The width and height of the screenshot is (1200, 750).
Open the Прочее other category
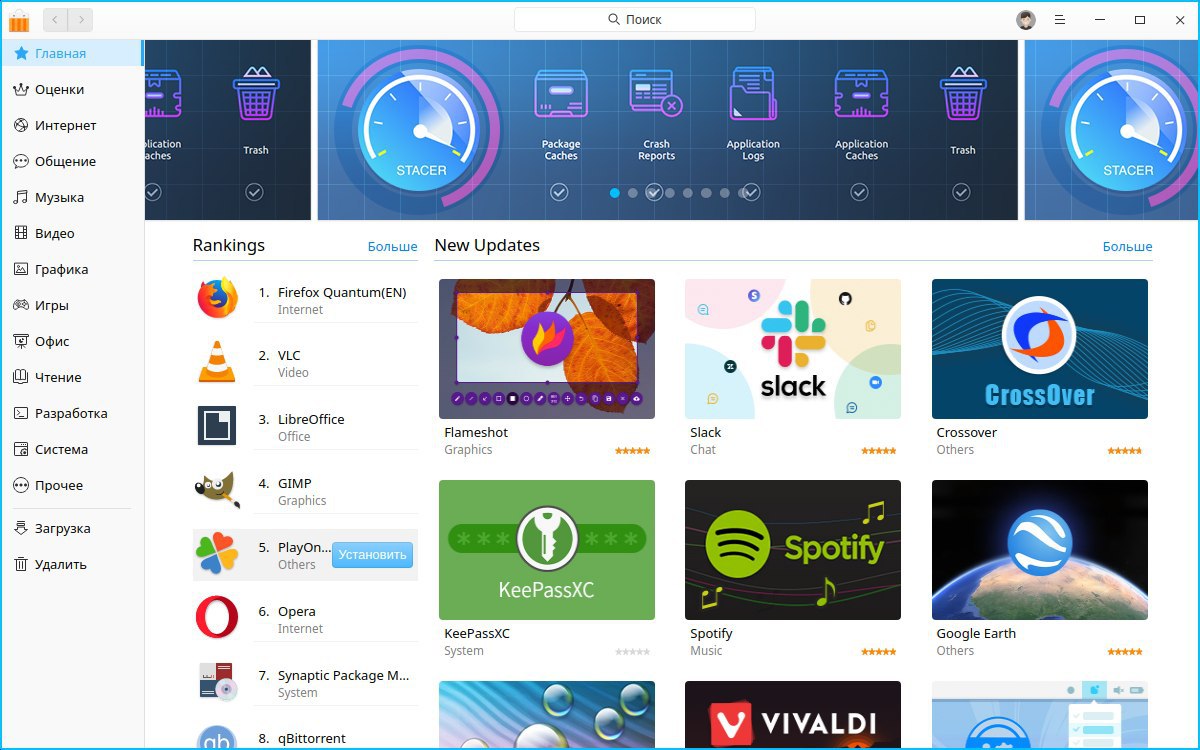72,485
